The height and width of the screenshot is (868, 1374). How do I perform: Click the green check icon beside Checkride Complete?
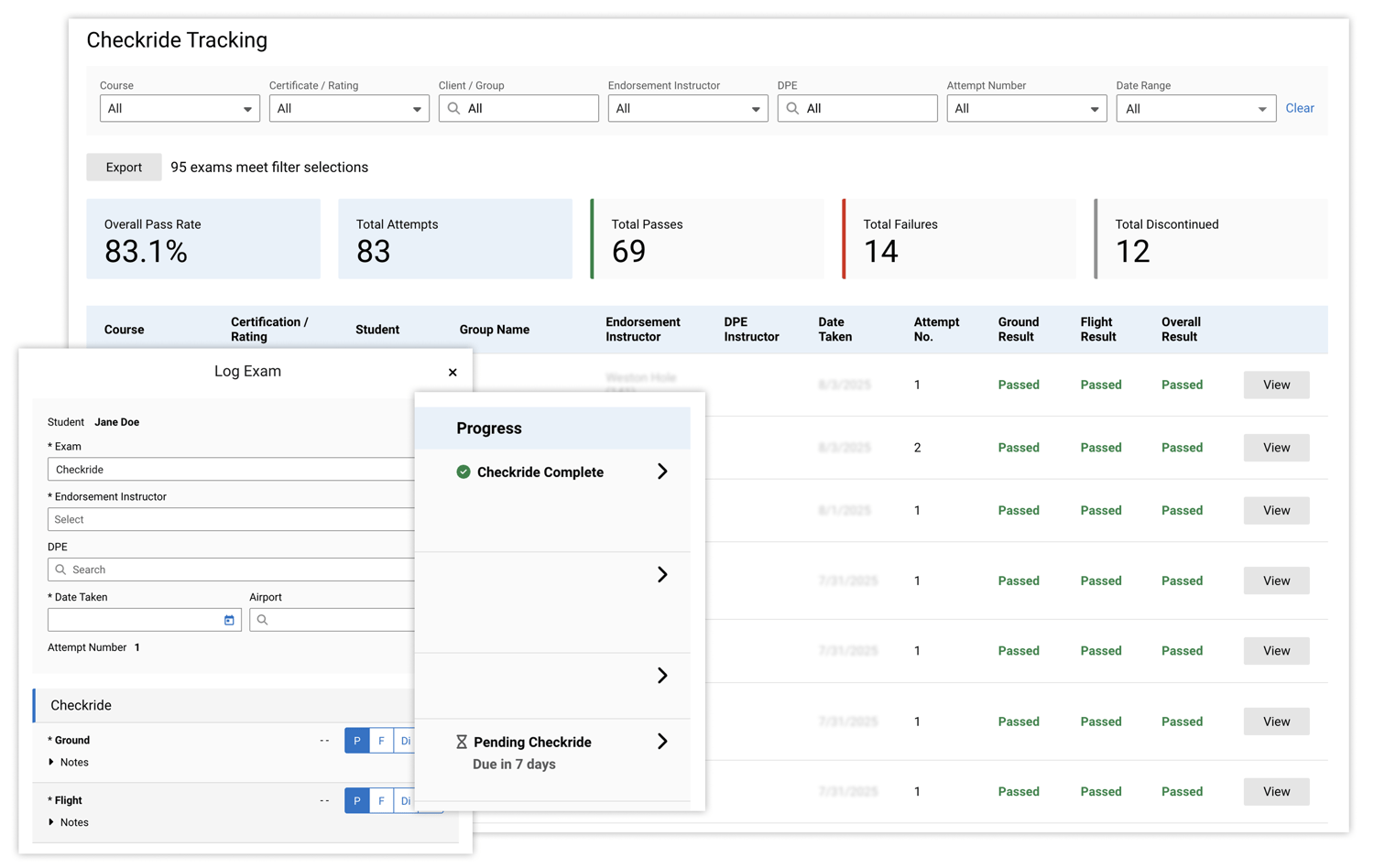pos(463,472)
